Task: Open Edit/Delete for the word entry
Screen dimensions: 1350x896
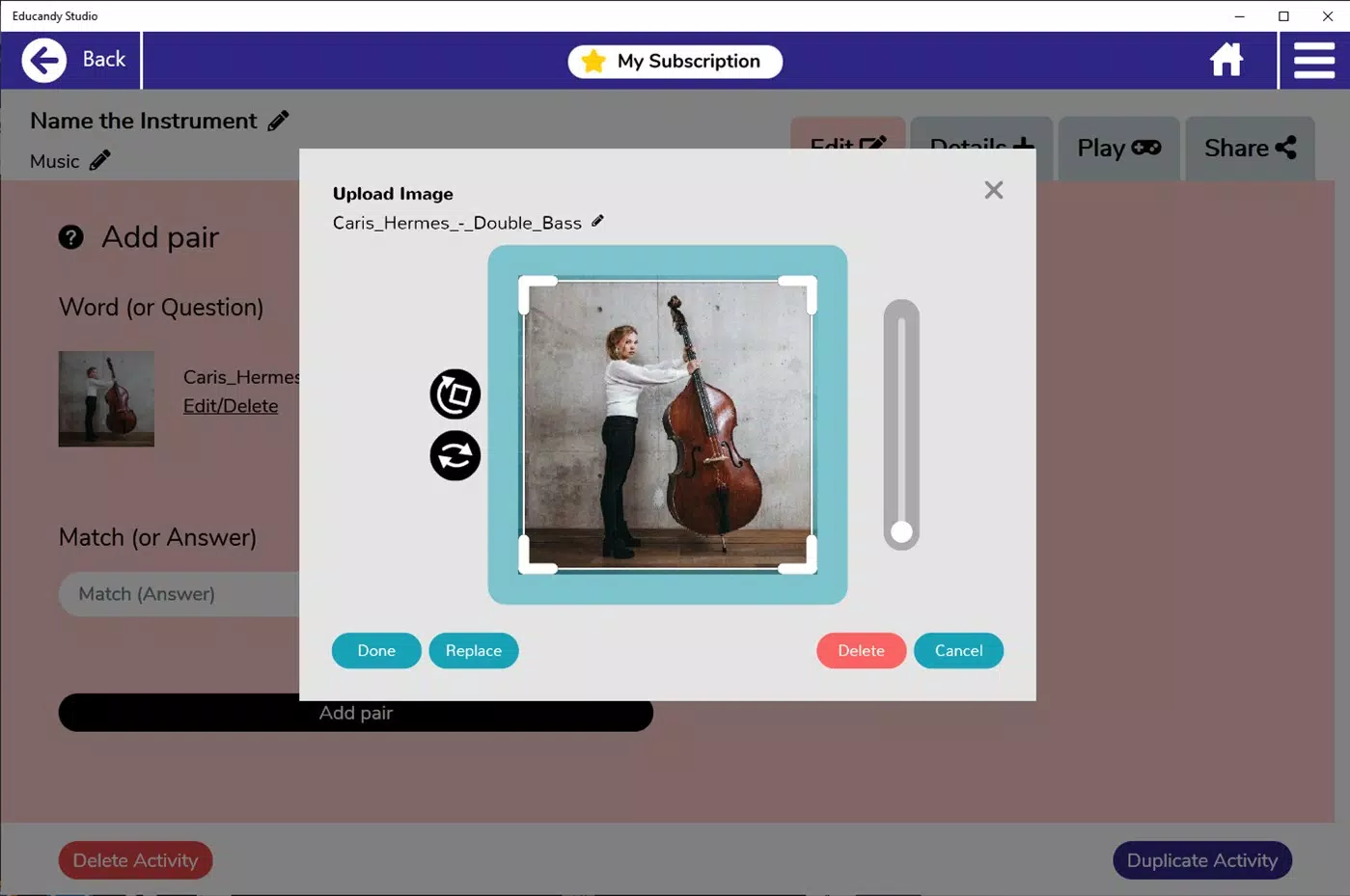Action: 231,405
